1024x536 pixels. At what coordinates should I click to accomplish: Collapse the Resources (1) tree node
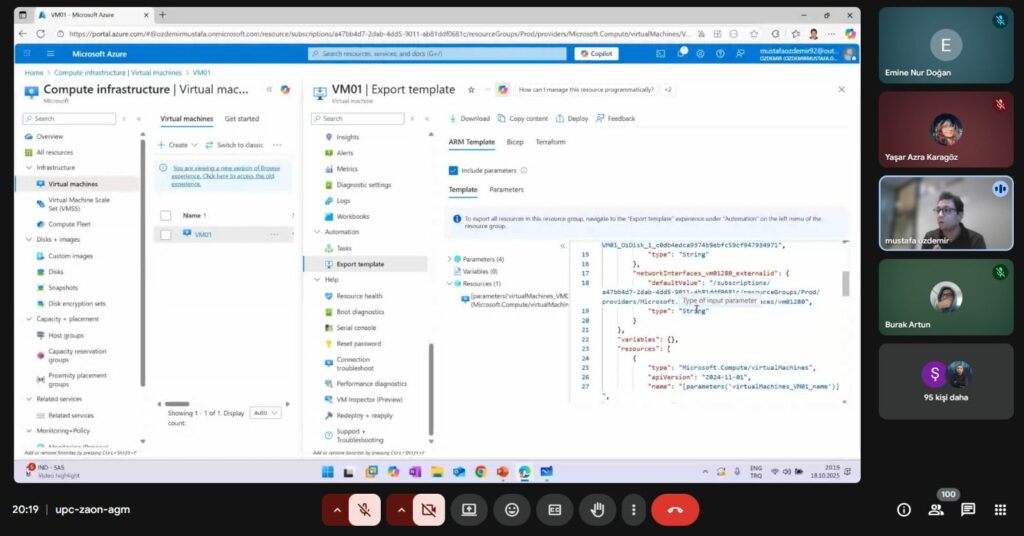click(x=450, y=283)
